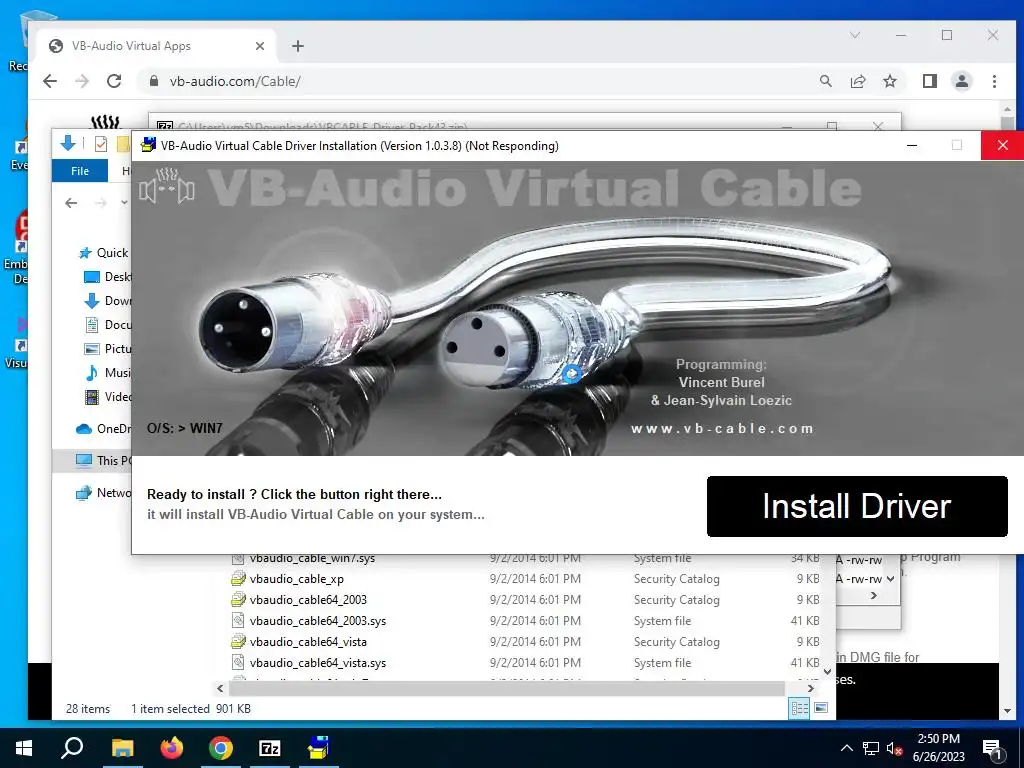The height and width of the screenshot is (768, 1024).
Task: Bookmark this page with star icon
Action: click(x=889, y=81)
